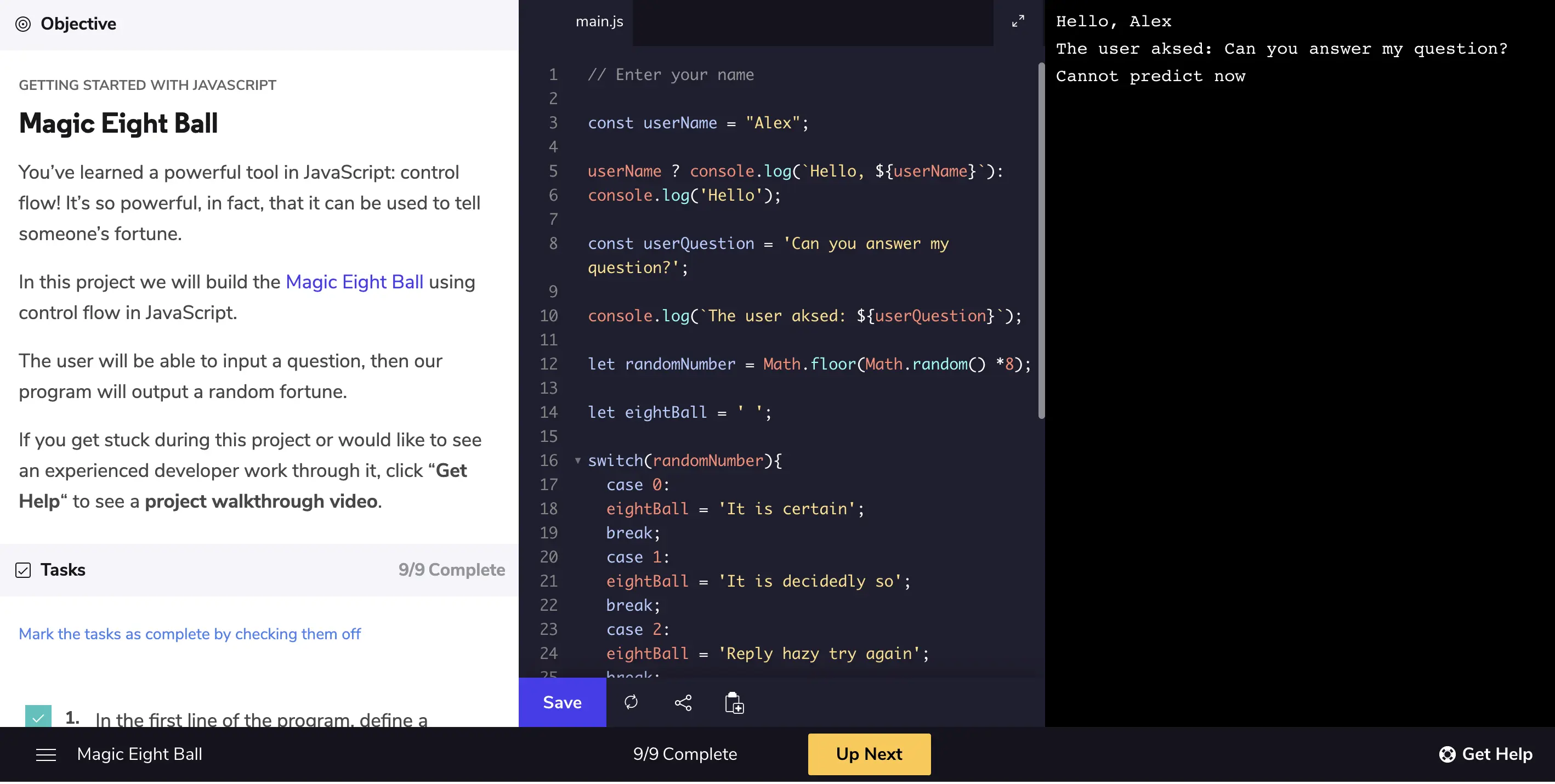Click the Objective section header
Viewport: 1555px width, 784px height.
pyautogui.click(x=259, y=24)
